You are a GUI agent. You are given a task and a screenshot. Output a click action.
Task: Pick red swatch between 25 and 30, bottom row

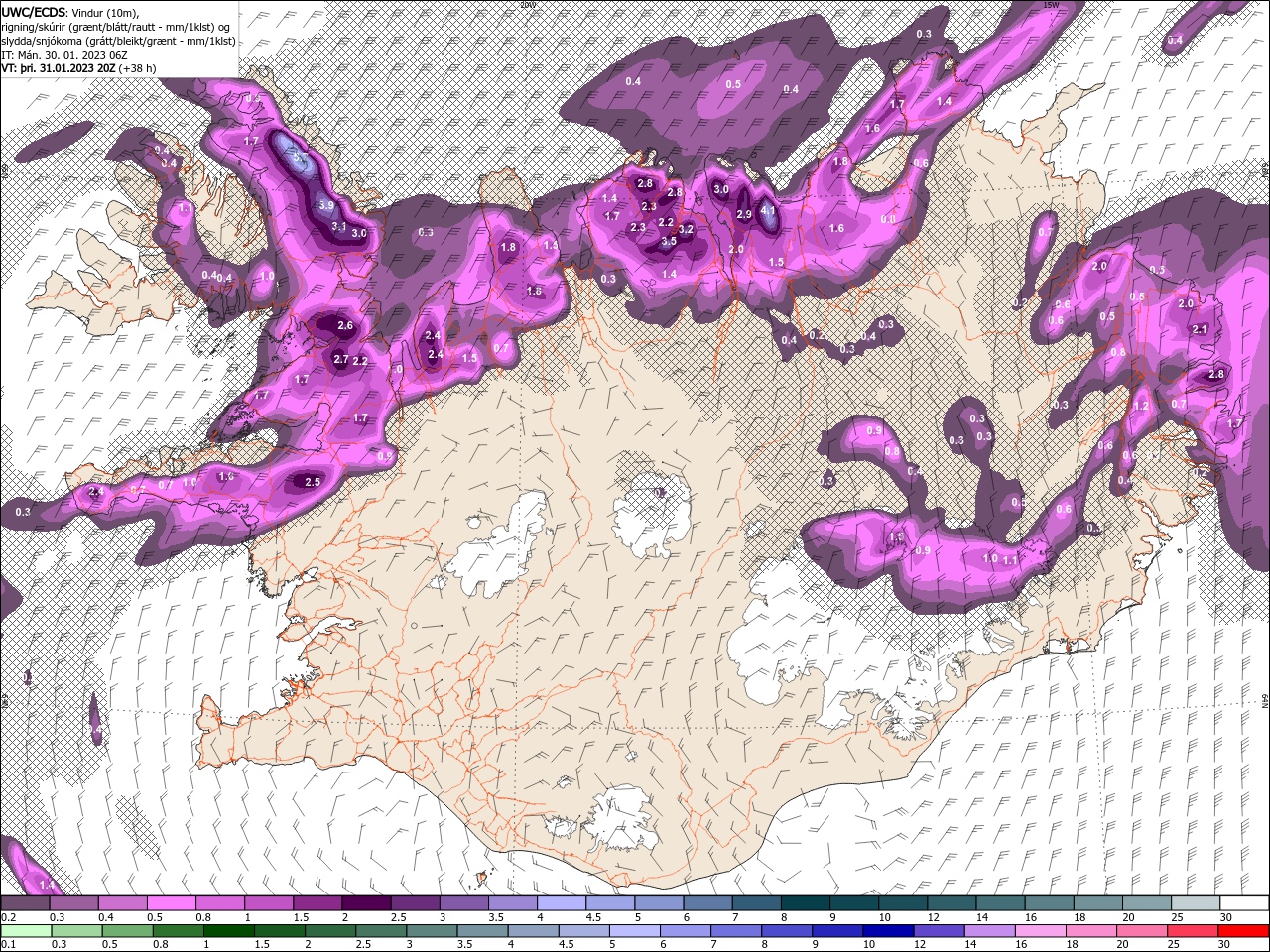[1191, 931]
